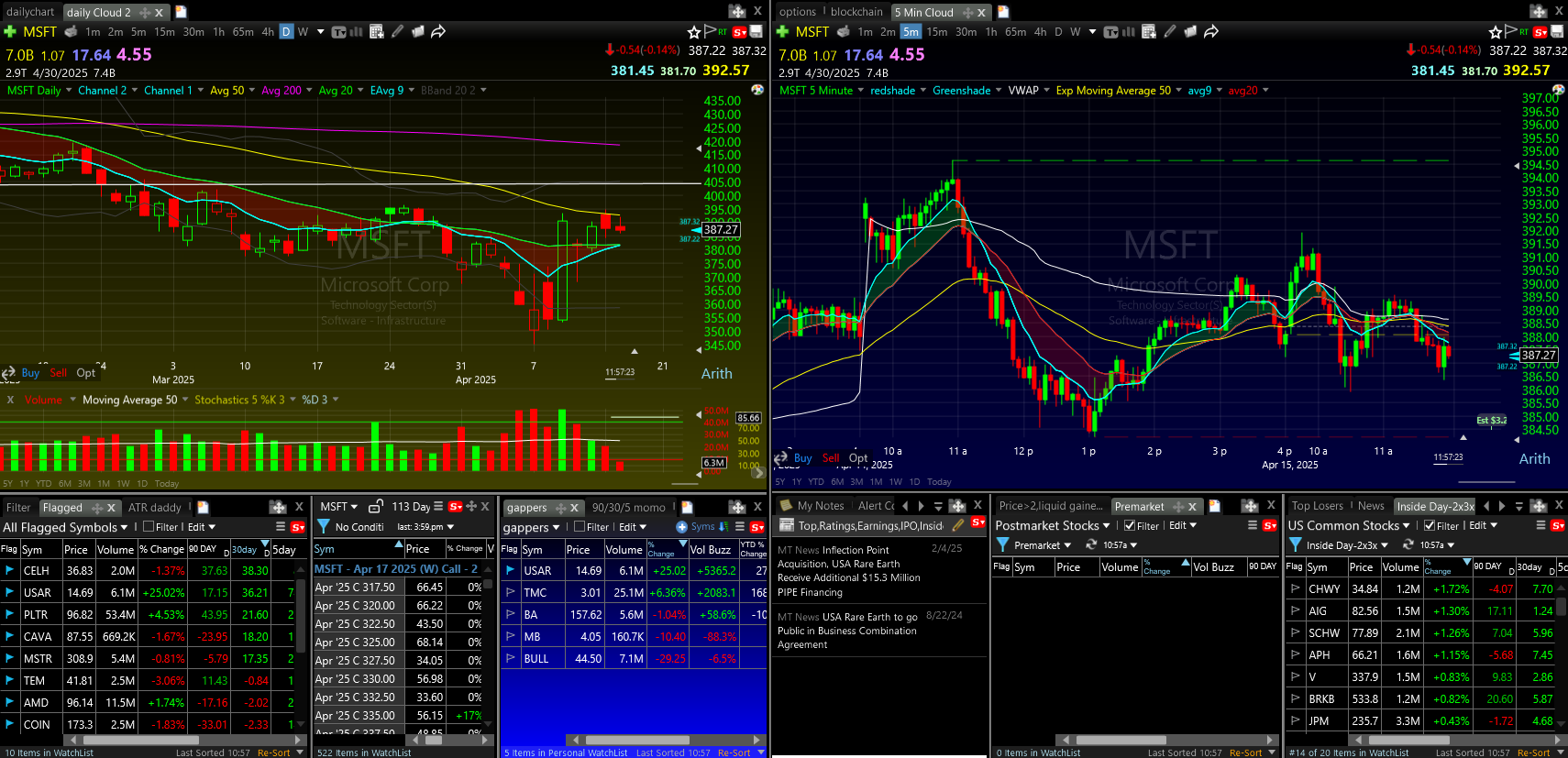The width and height of the screenshot is (1568, 758).
Task: Click the funnel filter icon beside No Conditi
Action: point(323,526)
